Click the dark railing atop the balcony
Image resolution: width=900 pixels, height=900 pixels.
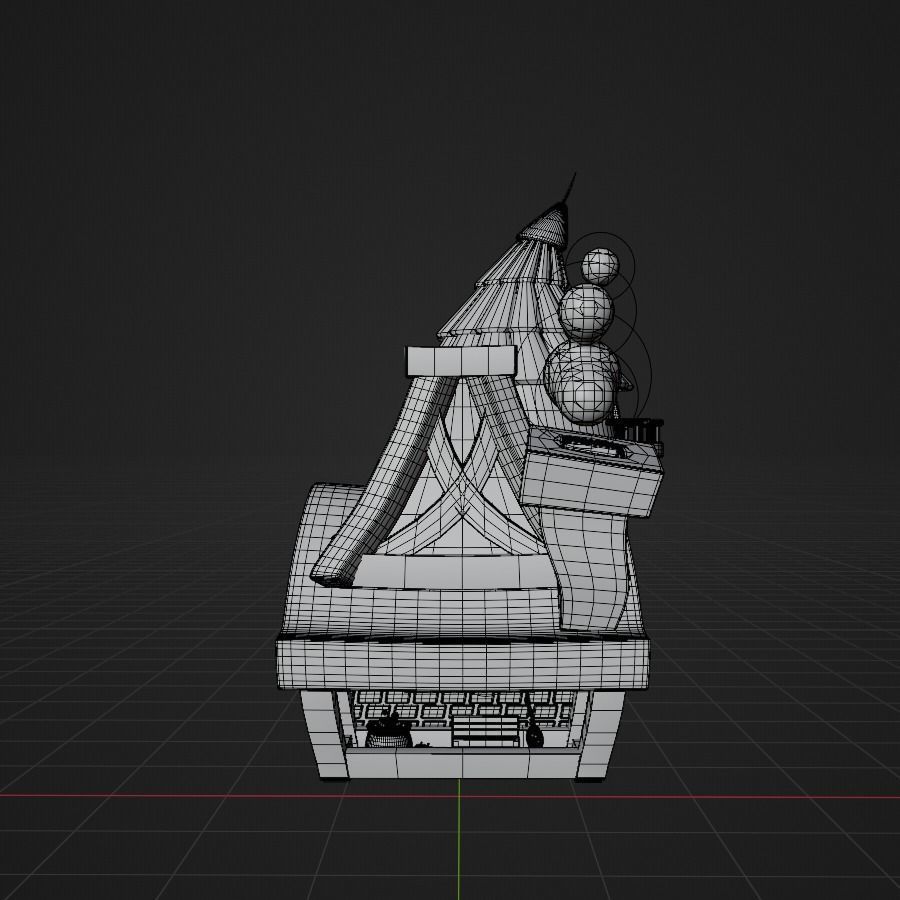[x=638, y=428]
